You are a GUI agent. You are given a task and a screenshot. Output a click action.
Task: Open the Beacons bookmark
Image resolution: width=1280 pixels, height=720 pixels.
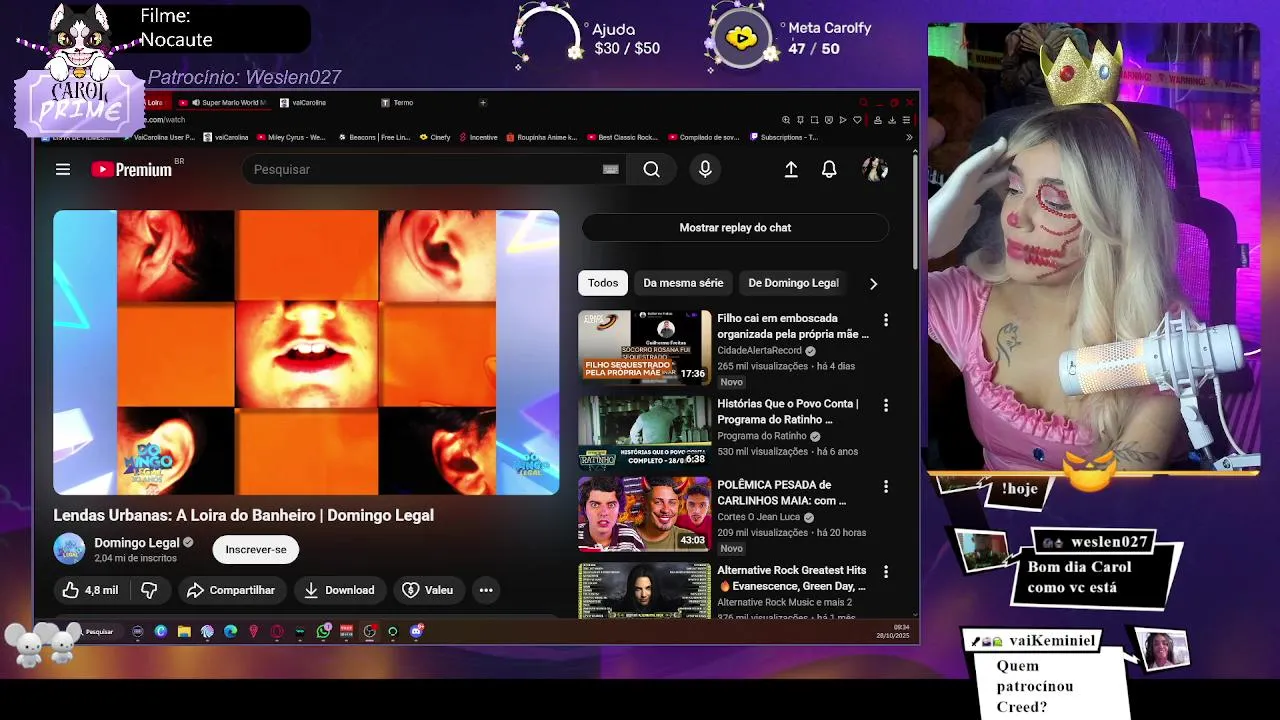click(x=375, y=137)
